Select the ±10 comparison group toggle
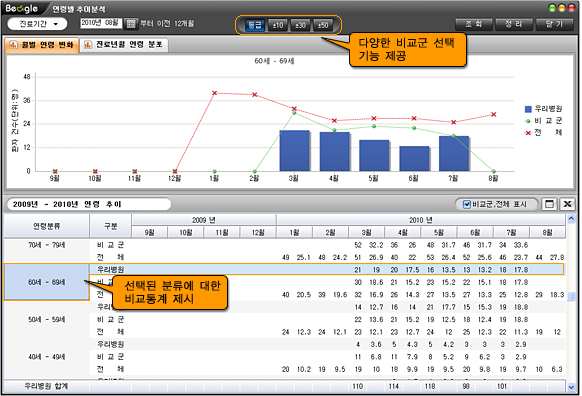582x396 pixels. point(278,25)
